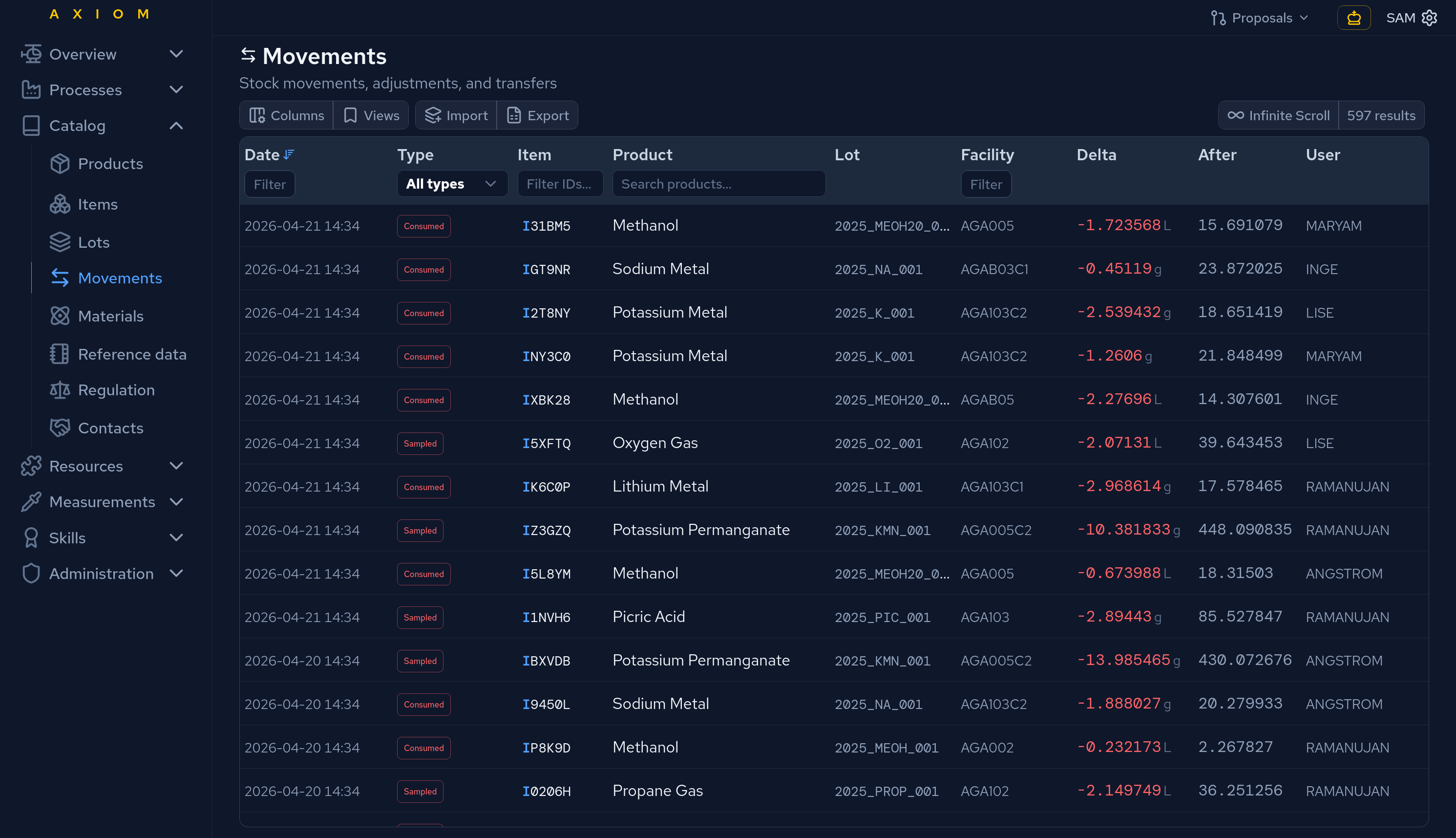1456x838 pixels.
Task: Open the Contacts page
Action: tap(110, 428)
